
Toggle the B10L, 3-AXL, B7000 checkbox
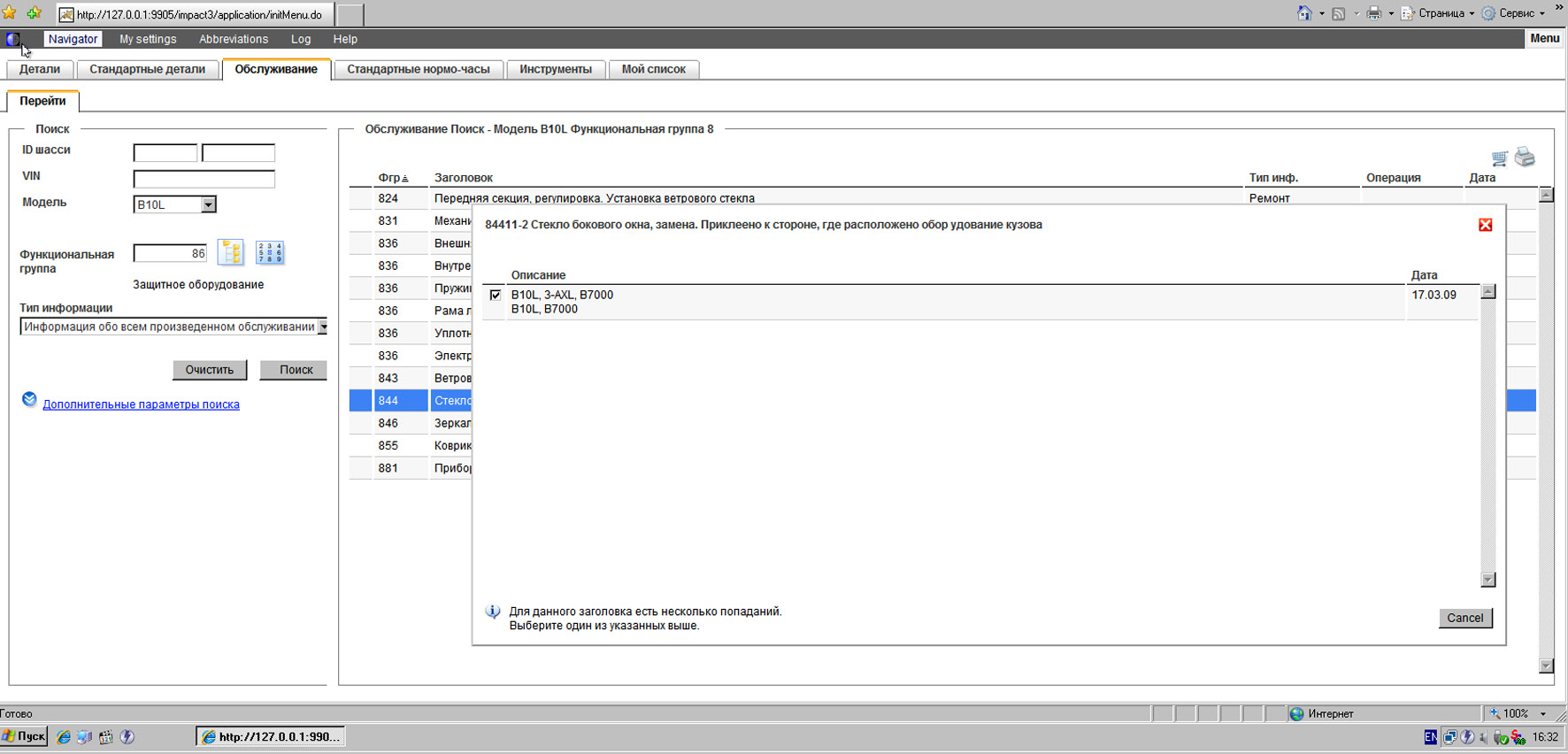pyautogui.click(x=496, y=296)
